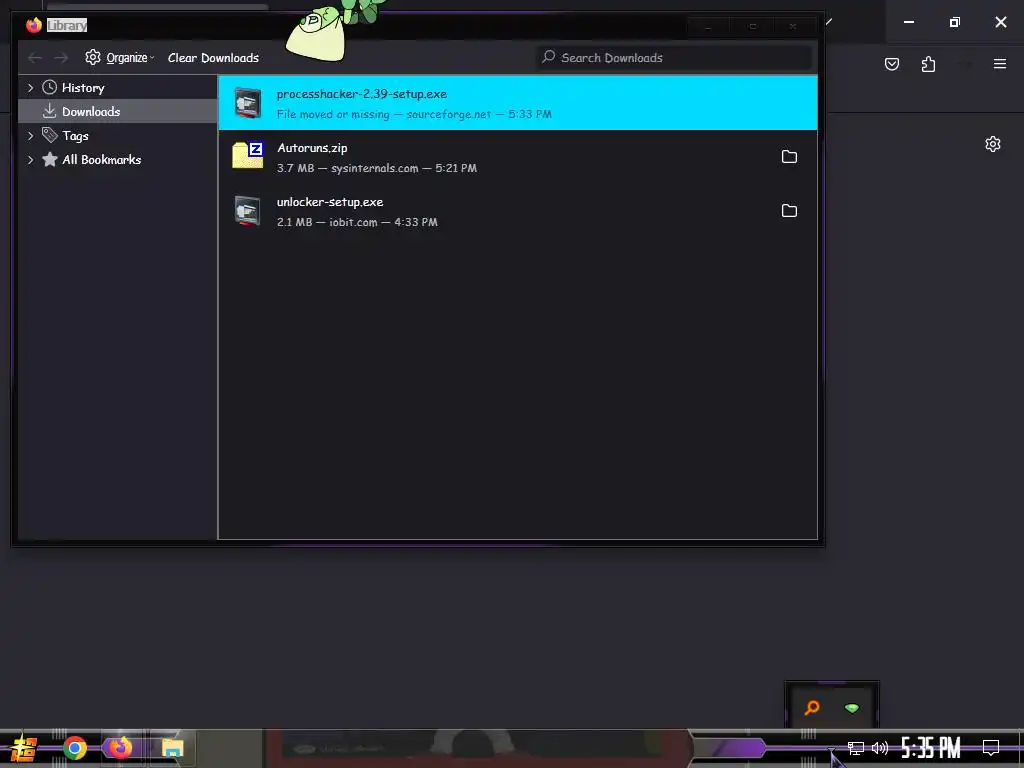Screen dimensions: 1024x768
Task: Click the Tags label icon
Action: [x=50, y=135]
